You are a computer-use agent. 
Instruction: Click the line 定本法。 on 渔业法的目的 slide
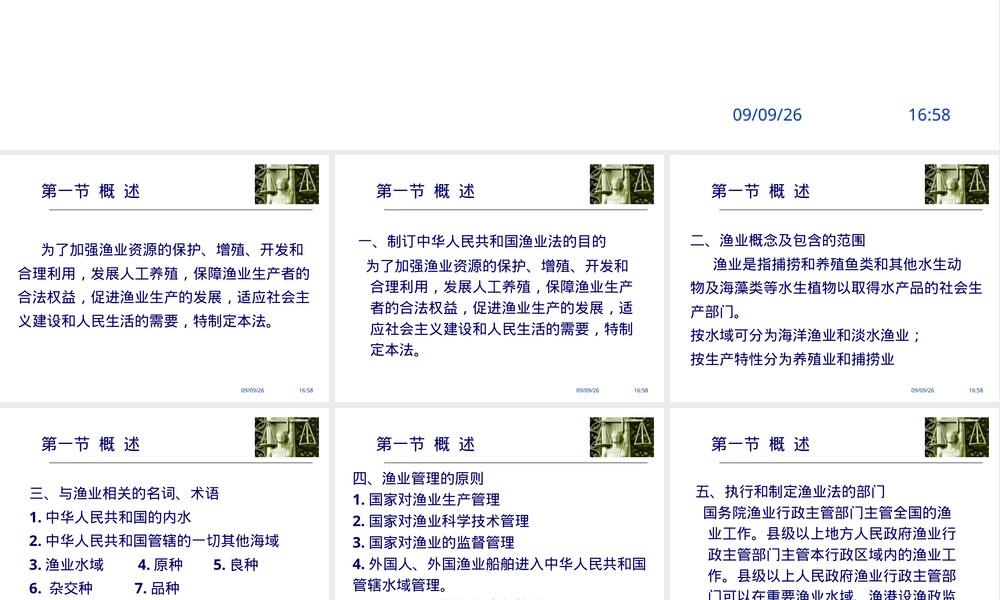tap(395, 350)
